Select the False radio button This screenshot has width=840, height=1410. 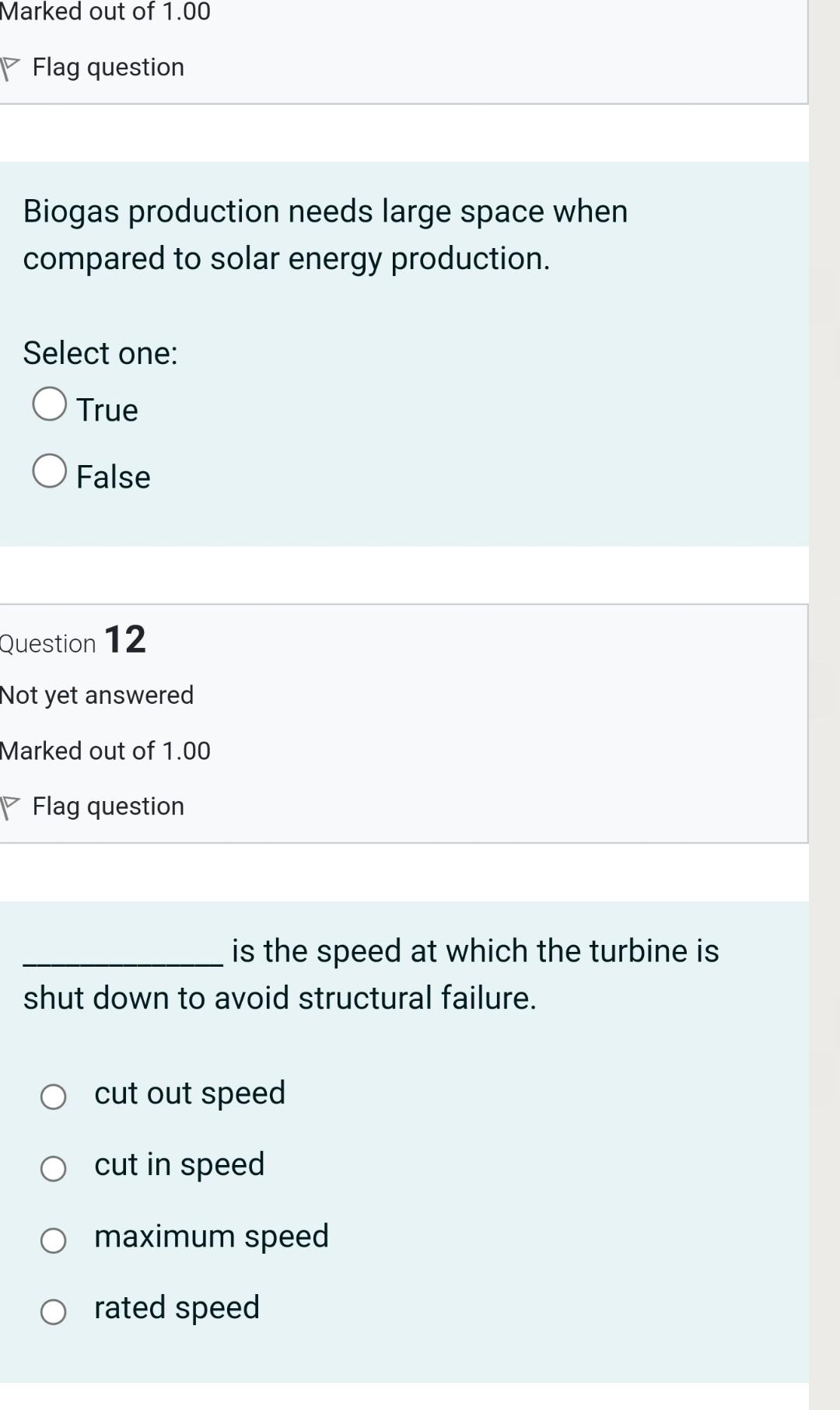(49, 471)
